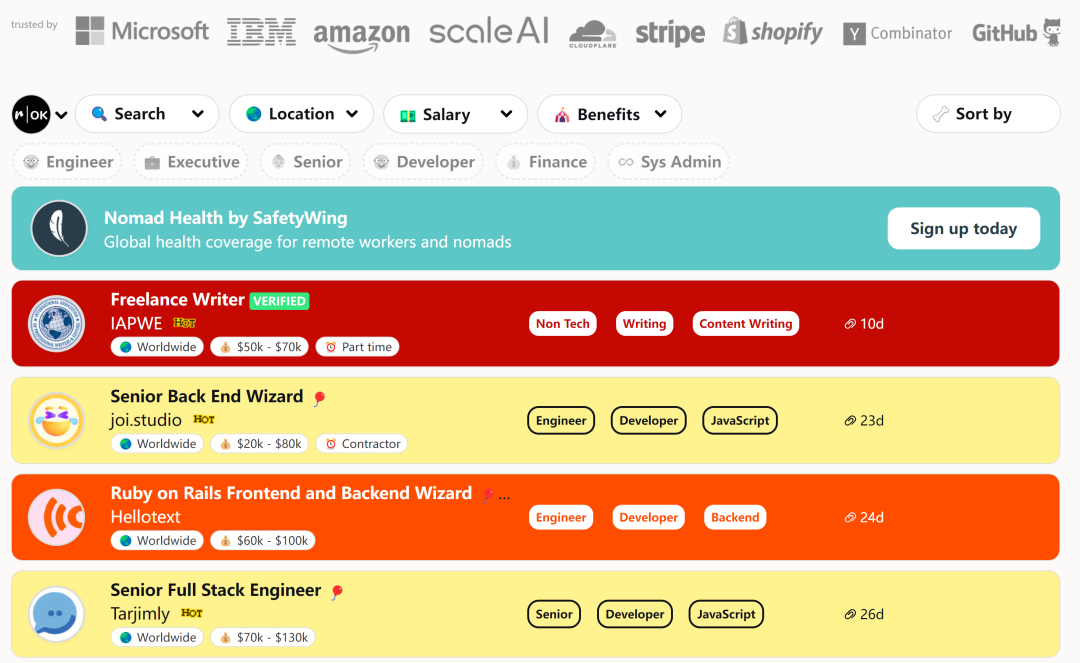Click the pin icon beside Senior Full Stack Engineer
The width and height of the screenshot is (1080, 663).
[337, 591]
